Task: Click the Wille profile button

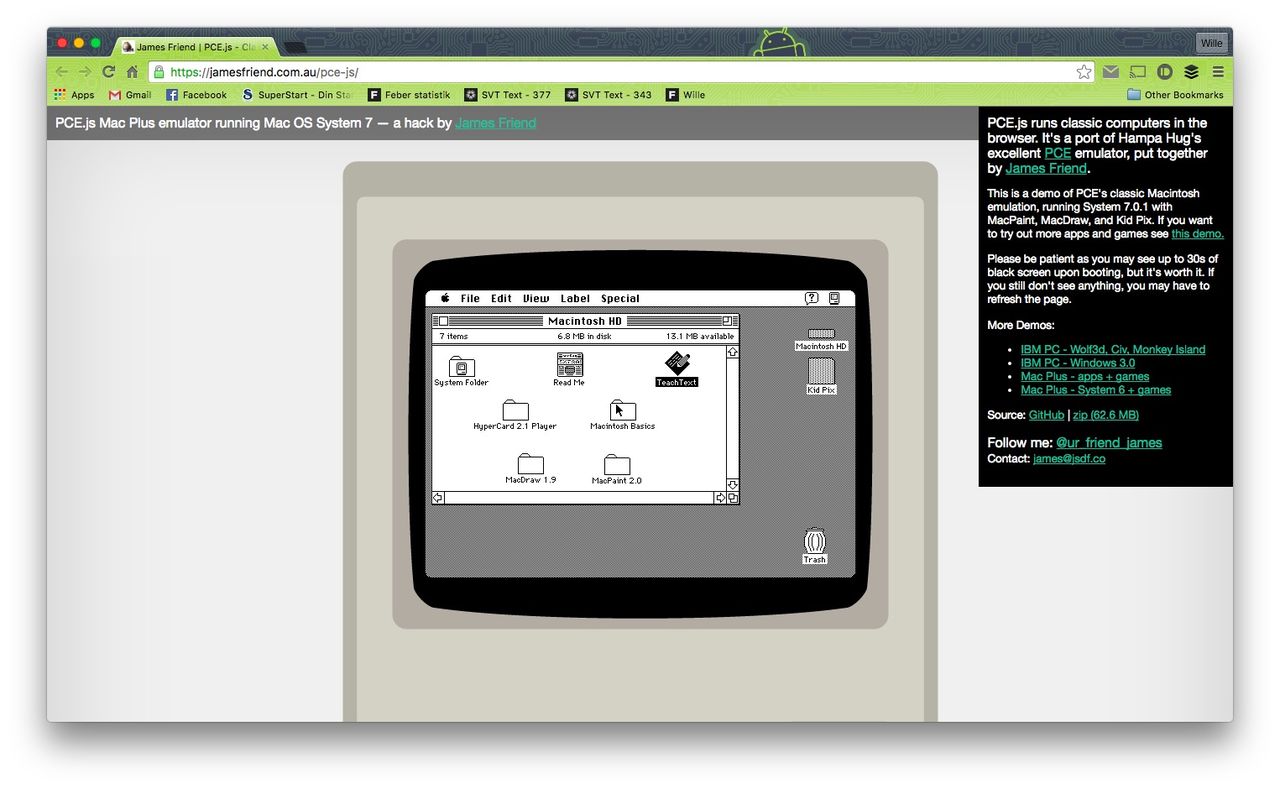Action: click(1211, 43)
